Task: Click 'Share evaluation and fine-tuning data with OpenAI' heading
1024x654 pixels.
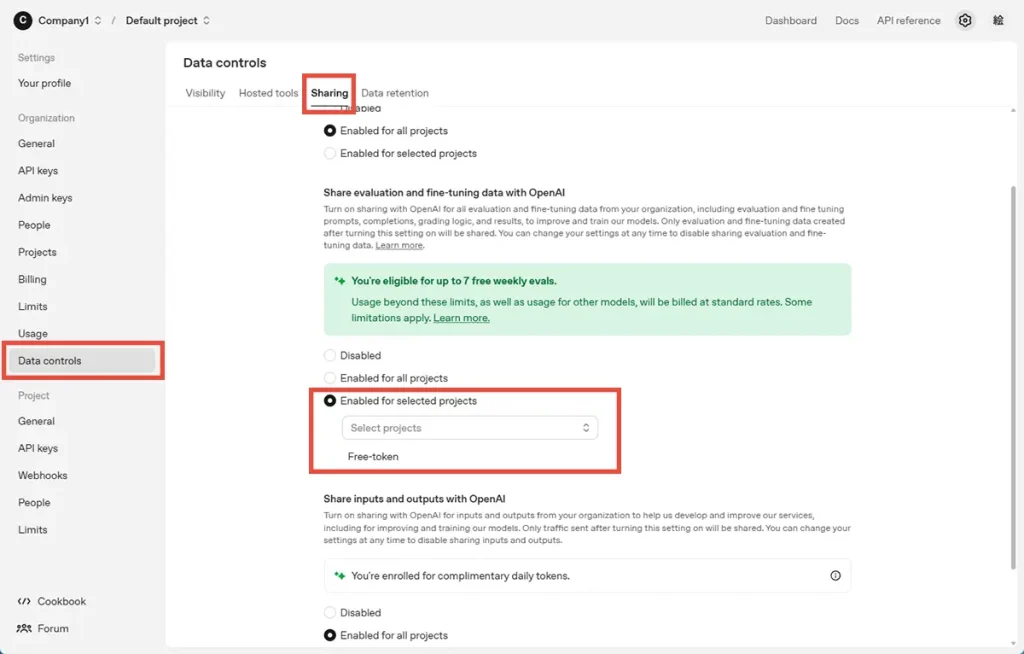Action: (444, 193)
